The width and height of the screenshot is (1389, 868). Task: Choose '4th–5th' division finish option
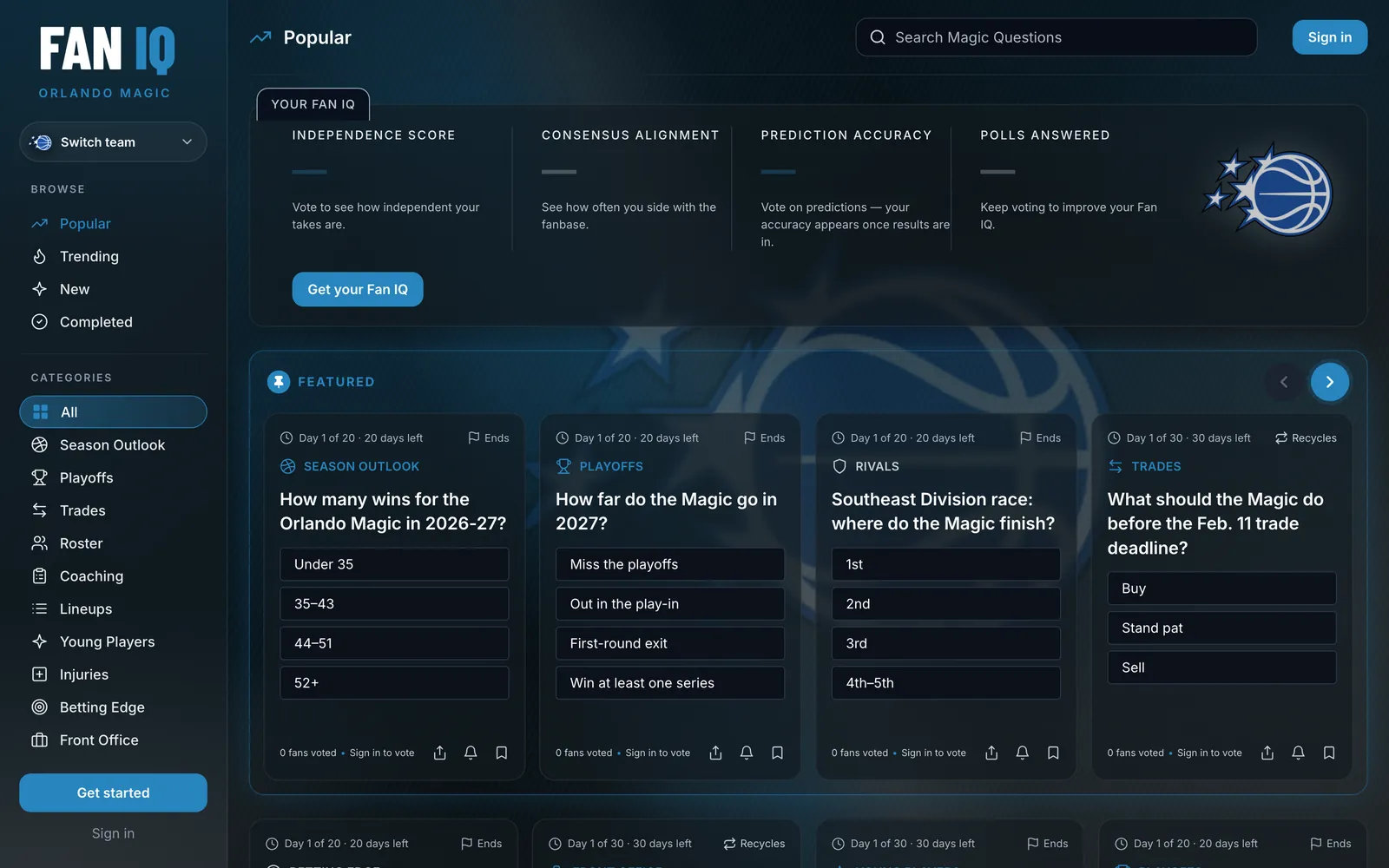(946, 683)
